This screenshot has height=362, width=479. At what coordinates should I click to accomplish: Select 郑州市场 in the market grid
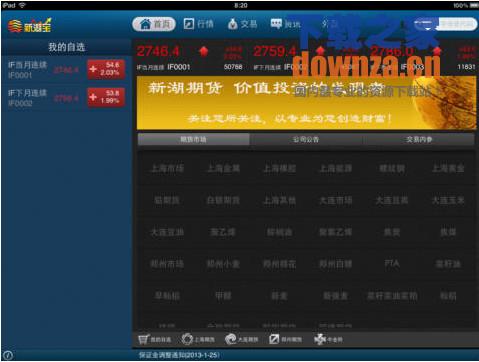(x=167, y=264)
